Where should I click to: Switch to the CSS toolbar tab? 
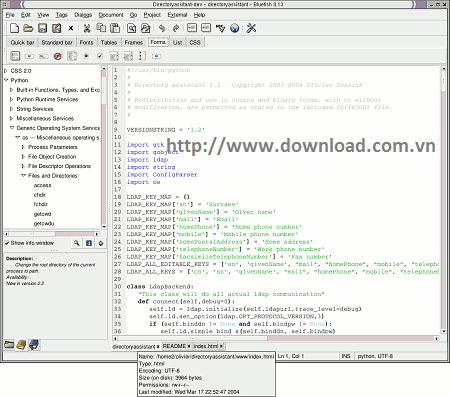click(x=195, y=43)
